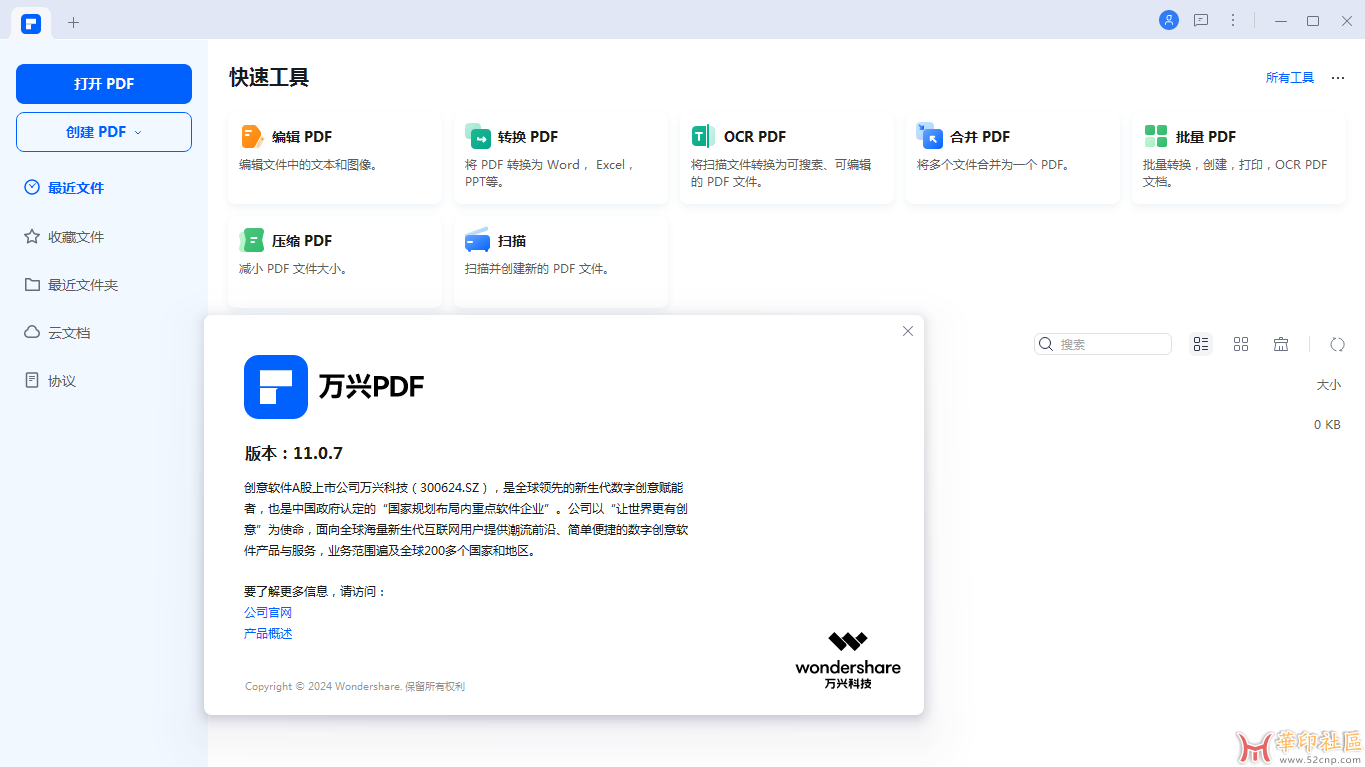Open 协议 in sidebar
This screenshot has height=767, width=1365.
tap(62, 381)
